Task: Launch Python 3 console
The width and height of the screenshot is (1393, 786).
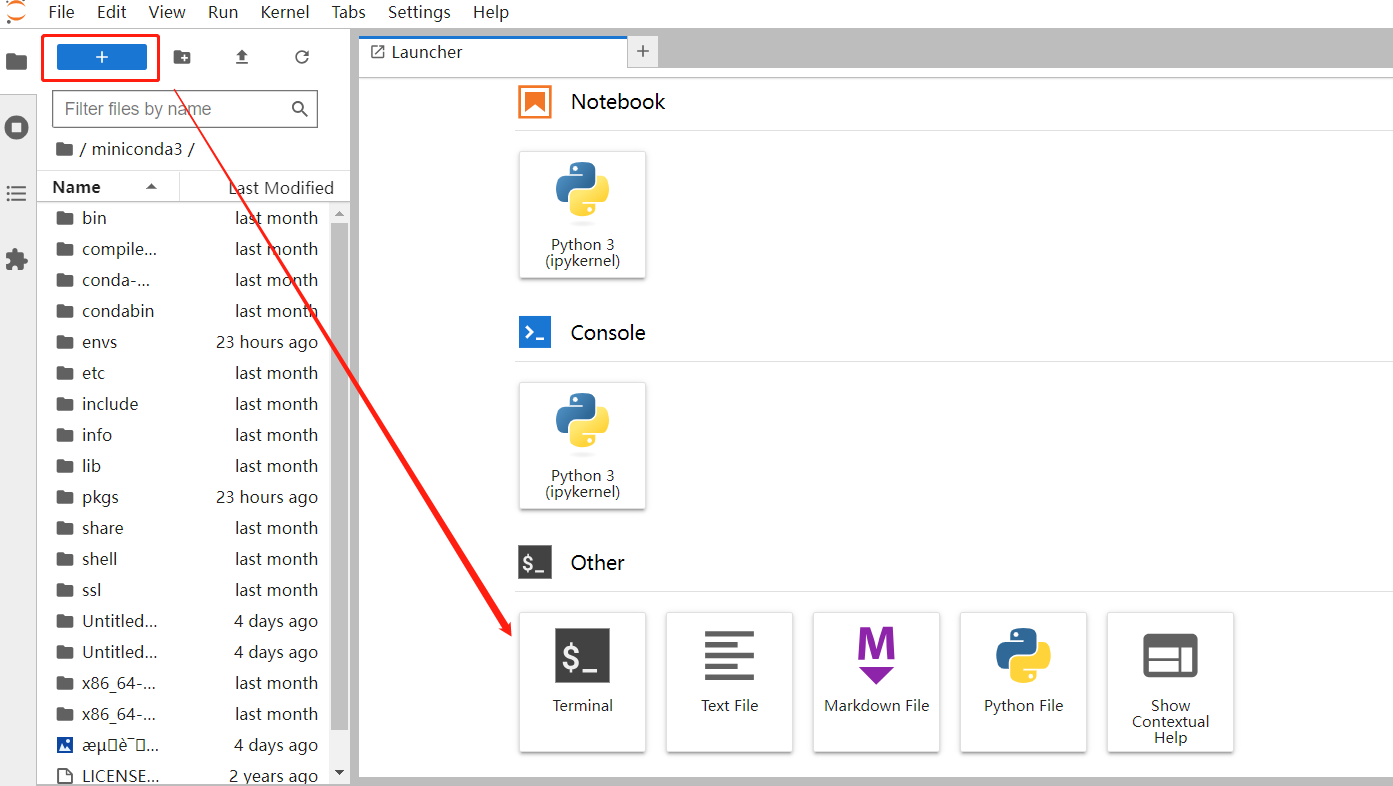Action: 583,445
